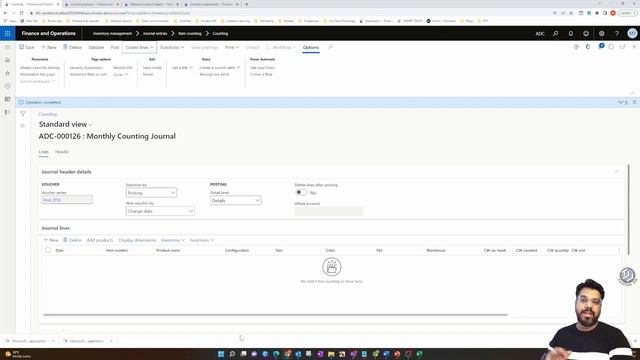Switch to the Lines tab
This screenshot has height=360, width=640.
point(43,152)
